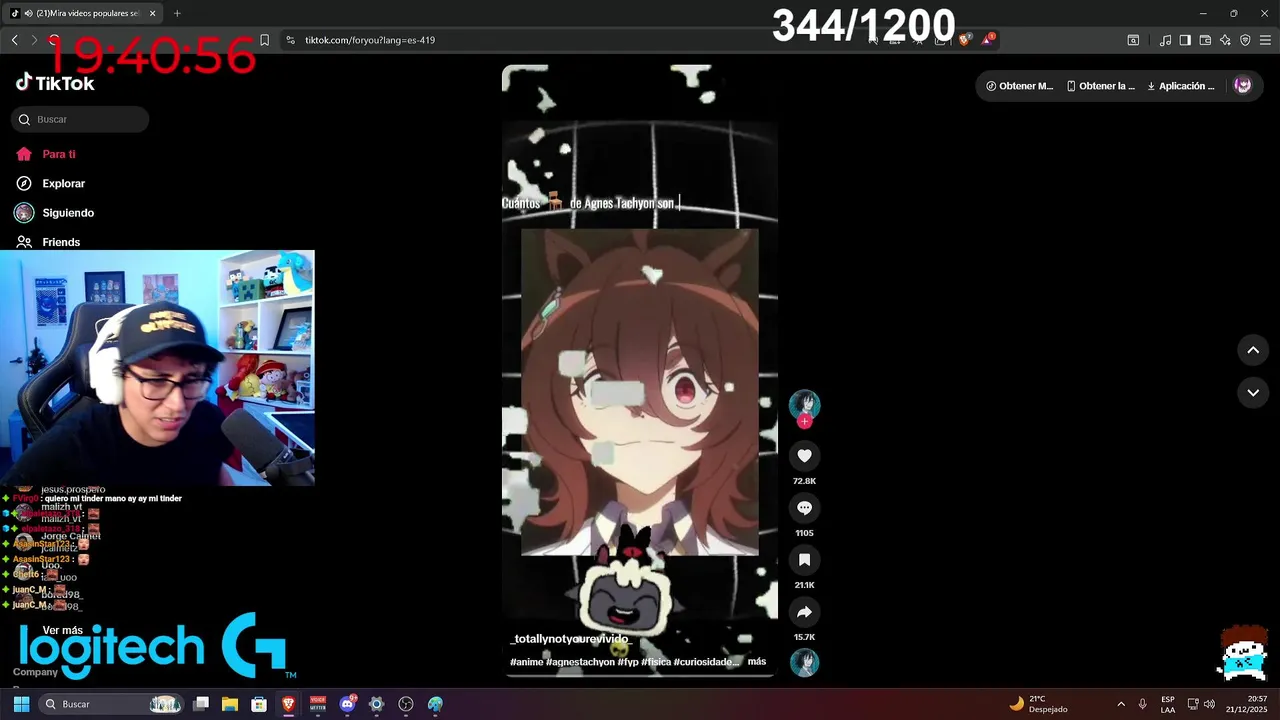This screenshot has height=720, width=1280.
Task: Open the Brave media playlist music-note icon
Action: coord(1165,40)
